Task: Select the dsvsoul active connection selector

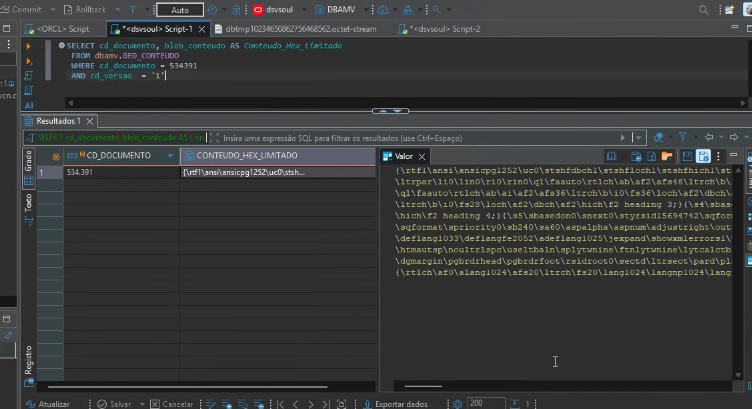Action: [x=279, y=9]
